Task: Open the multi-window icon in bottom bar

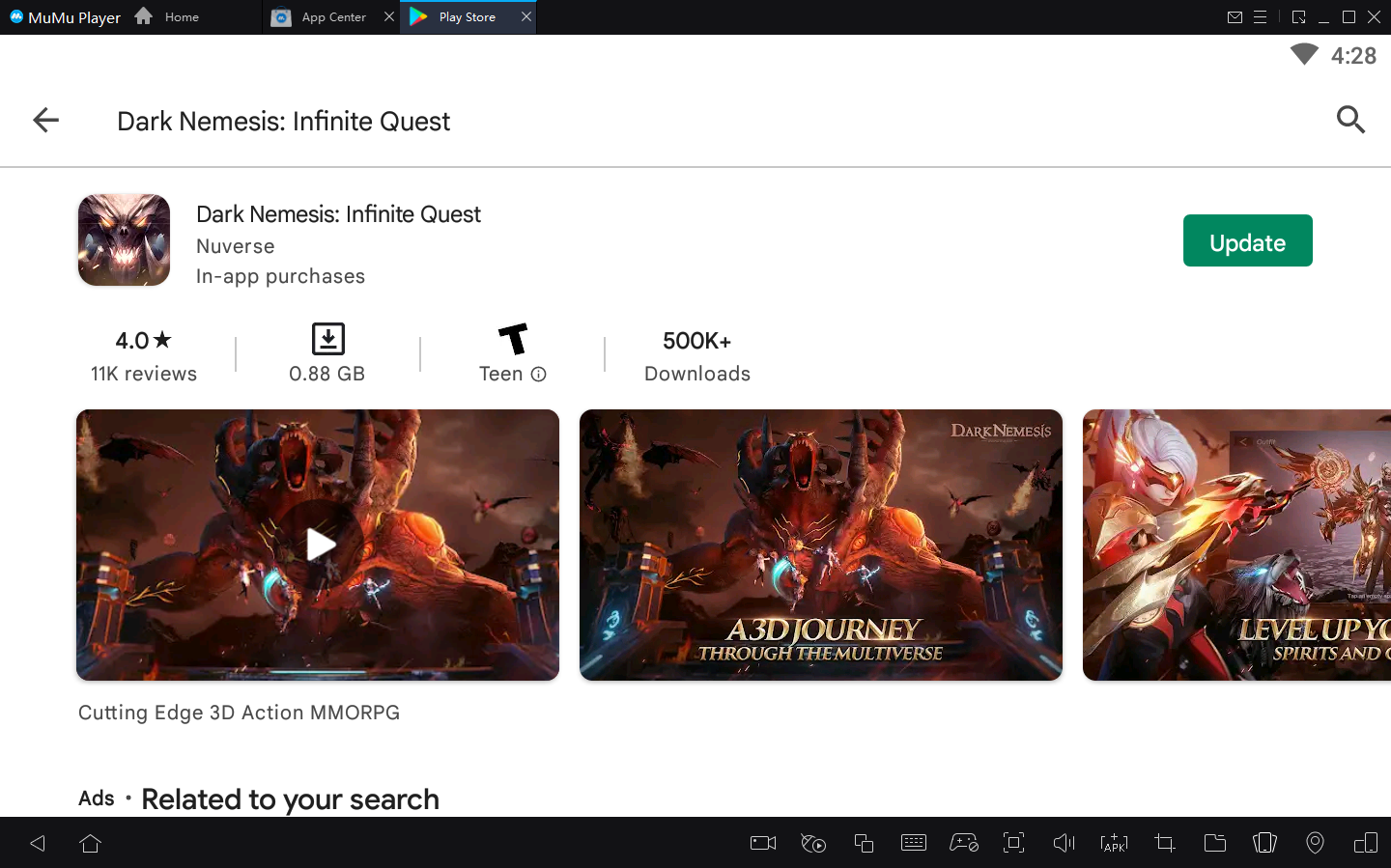Action: [864, 843]
